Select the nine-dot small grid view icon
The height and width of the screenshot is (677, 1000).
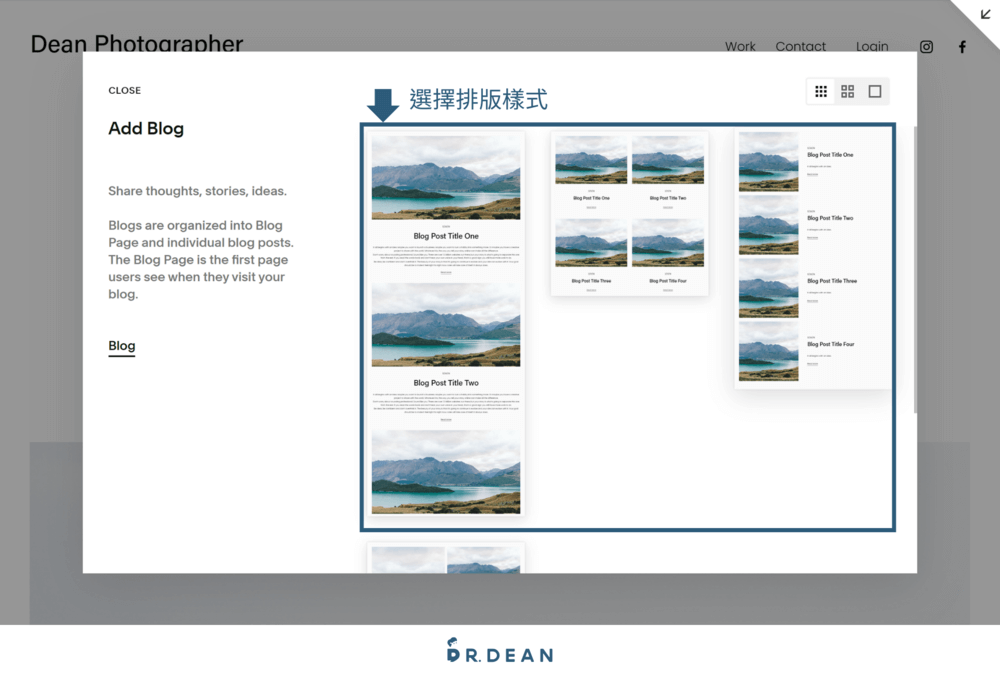(820, 91)
